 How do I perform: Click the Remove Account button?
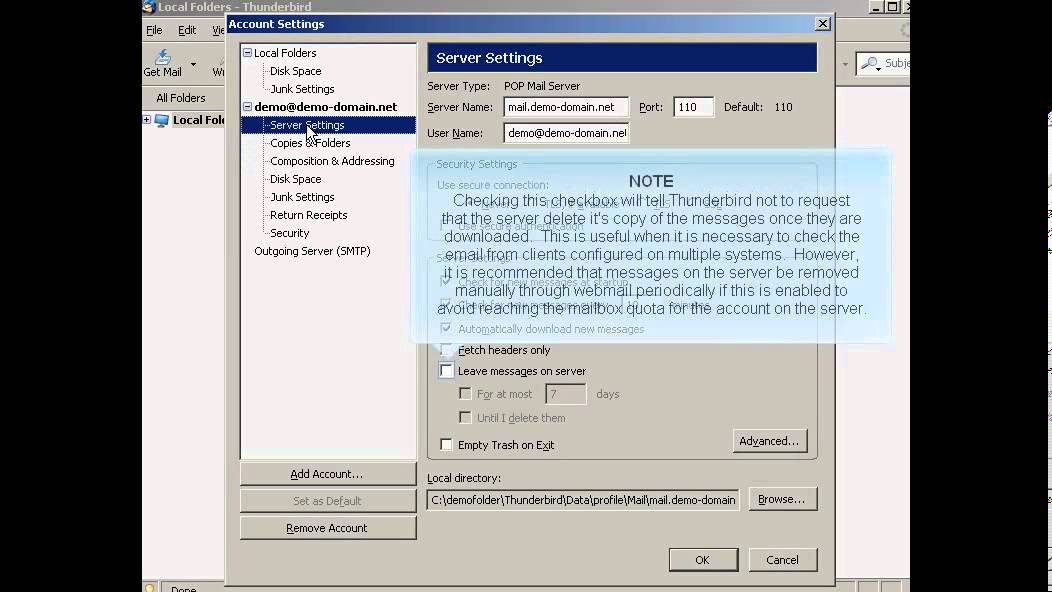point(327,528)
